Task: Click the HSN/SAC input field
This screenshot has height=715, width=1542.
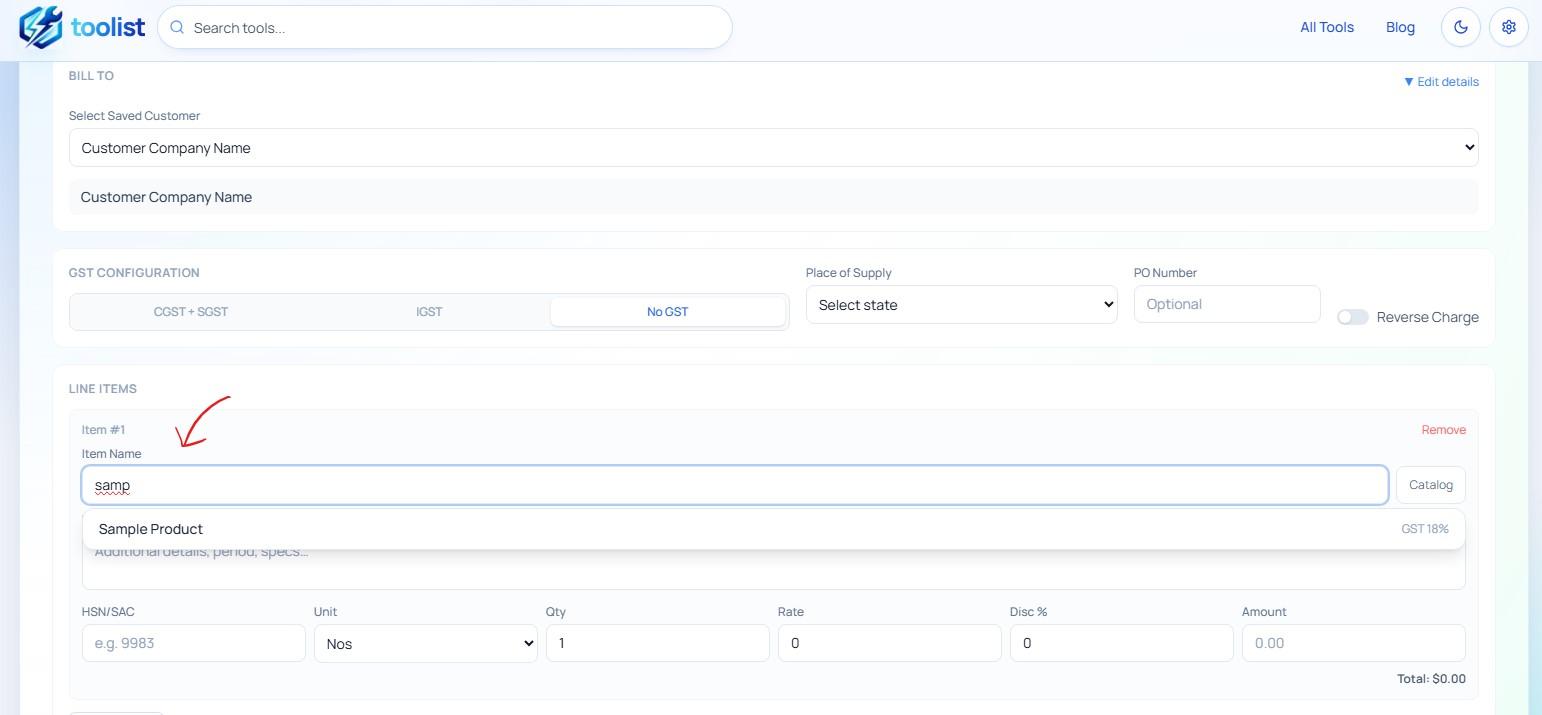Action: (x=193, y=643)
